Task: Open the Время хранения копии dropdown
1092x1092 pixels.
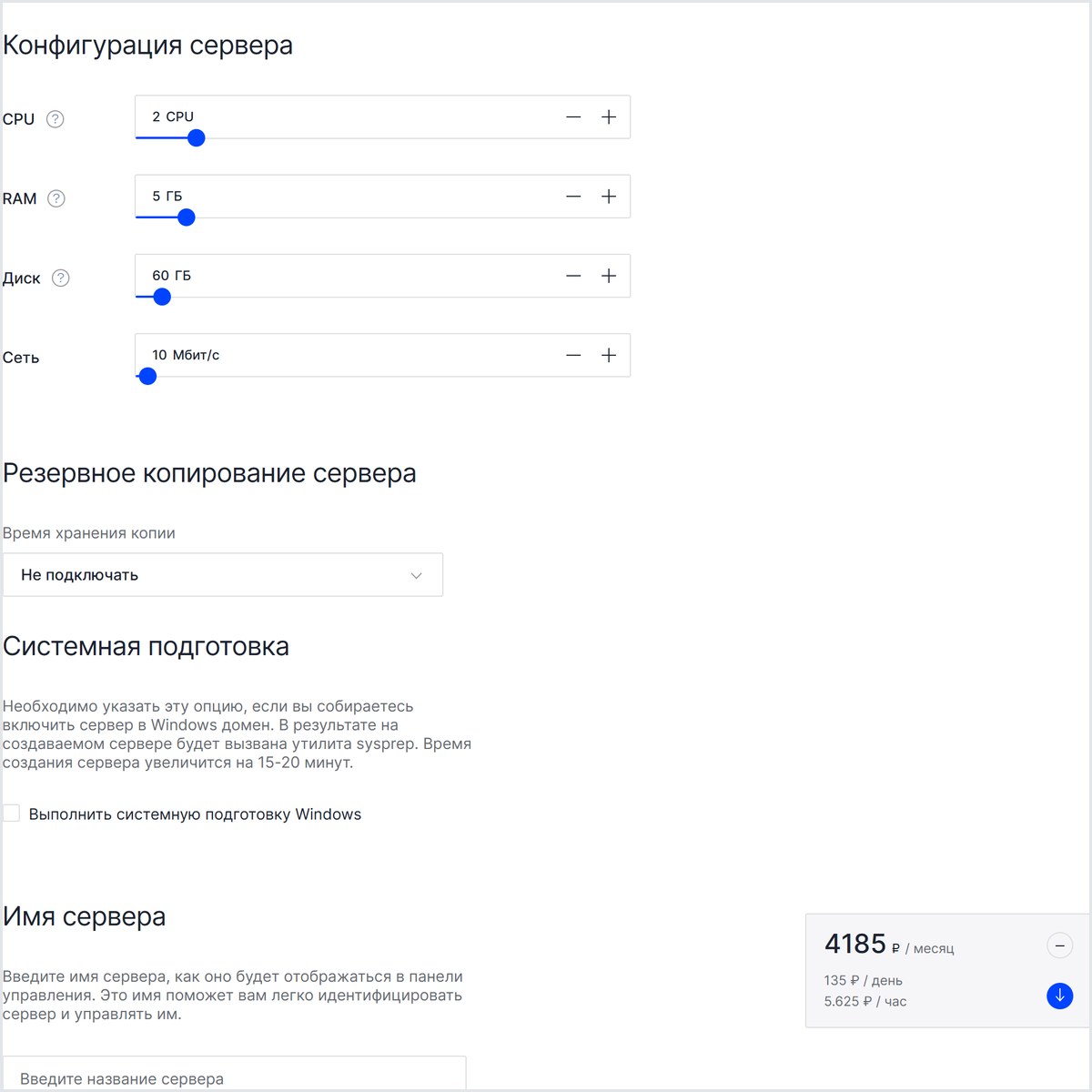Action: tap(223, 575)
